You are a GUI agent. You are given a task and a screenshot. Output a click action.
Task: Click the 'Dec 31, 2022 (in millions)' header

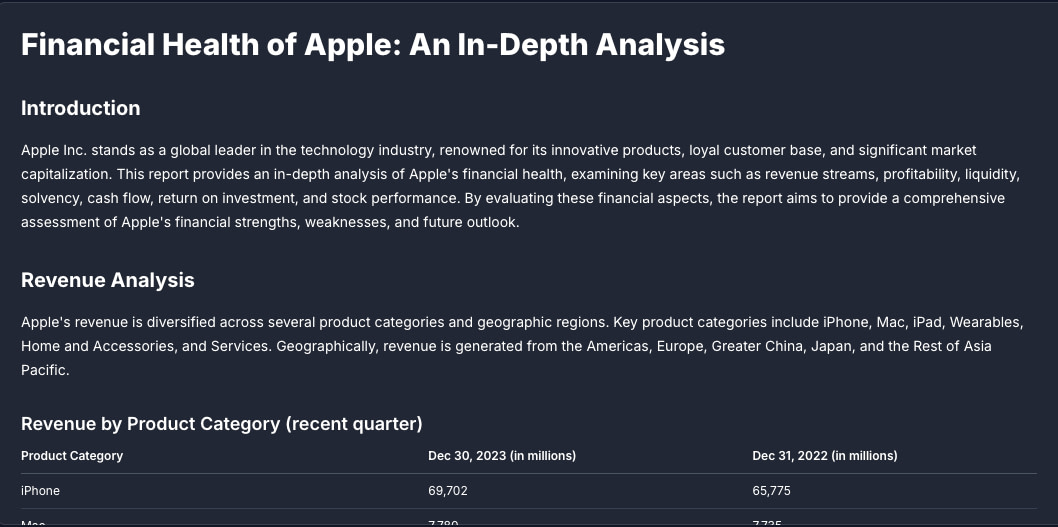pos(825,456)
